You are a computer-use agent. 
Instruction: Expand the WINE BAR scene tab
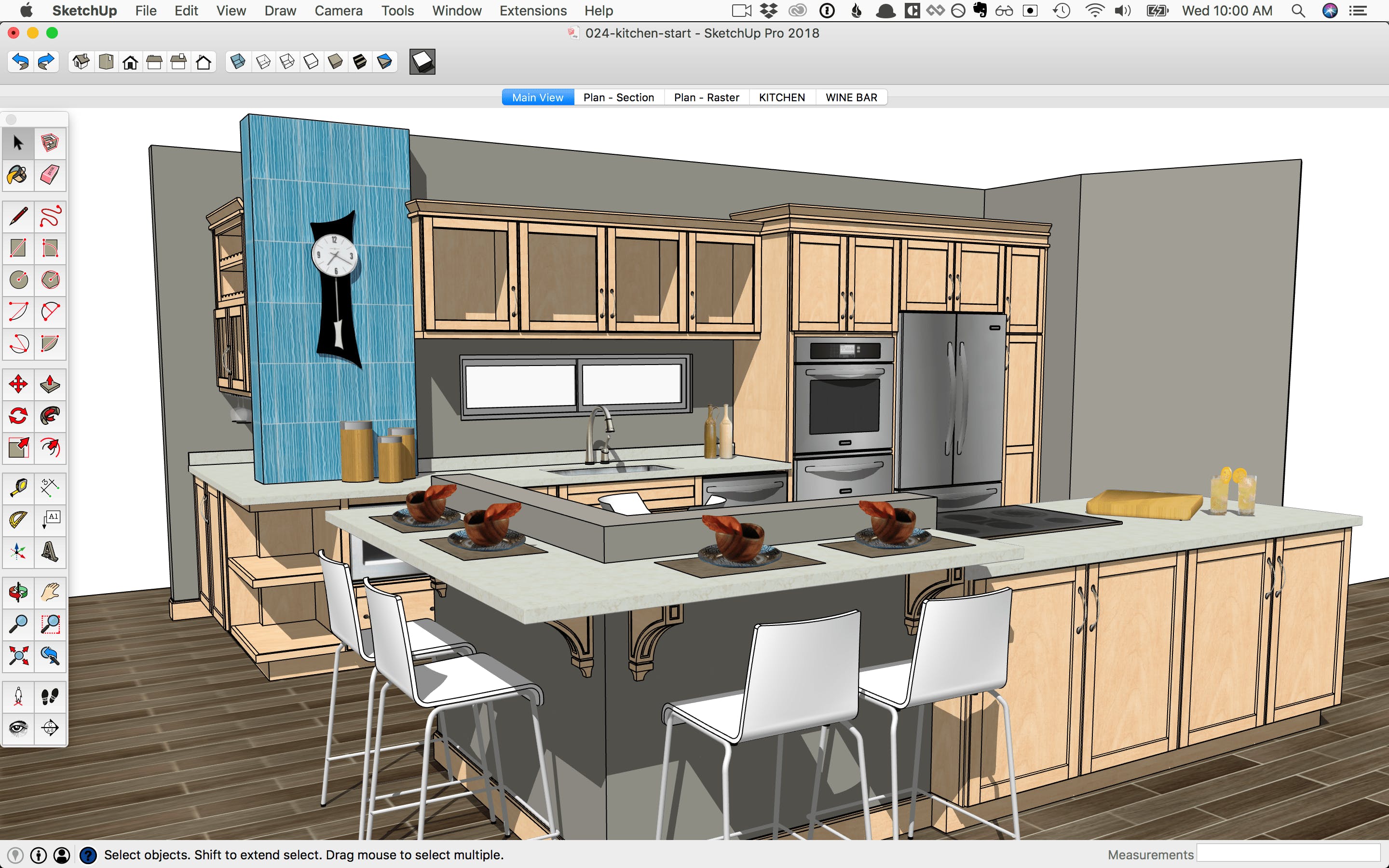click(851, 97)
